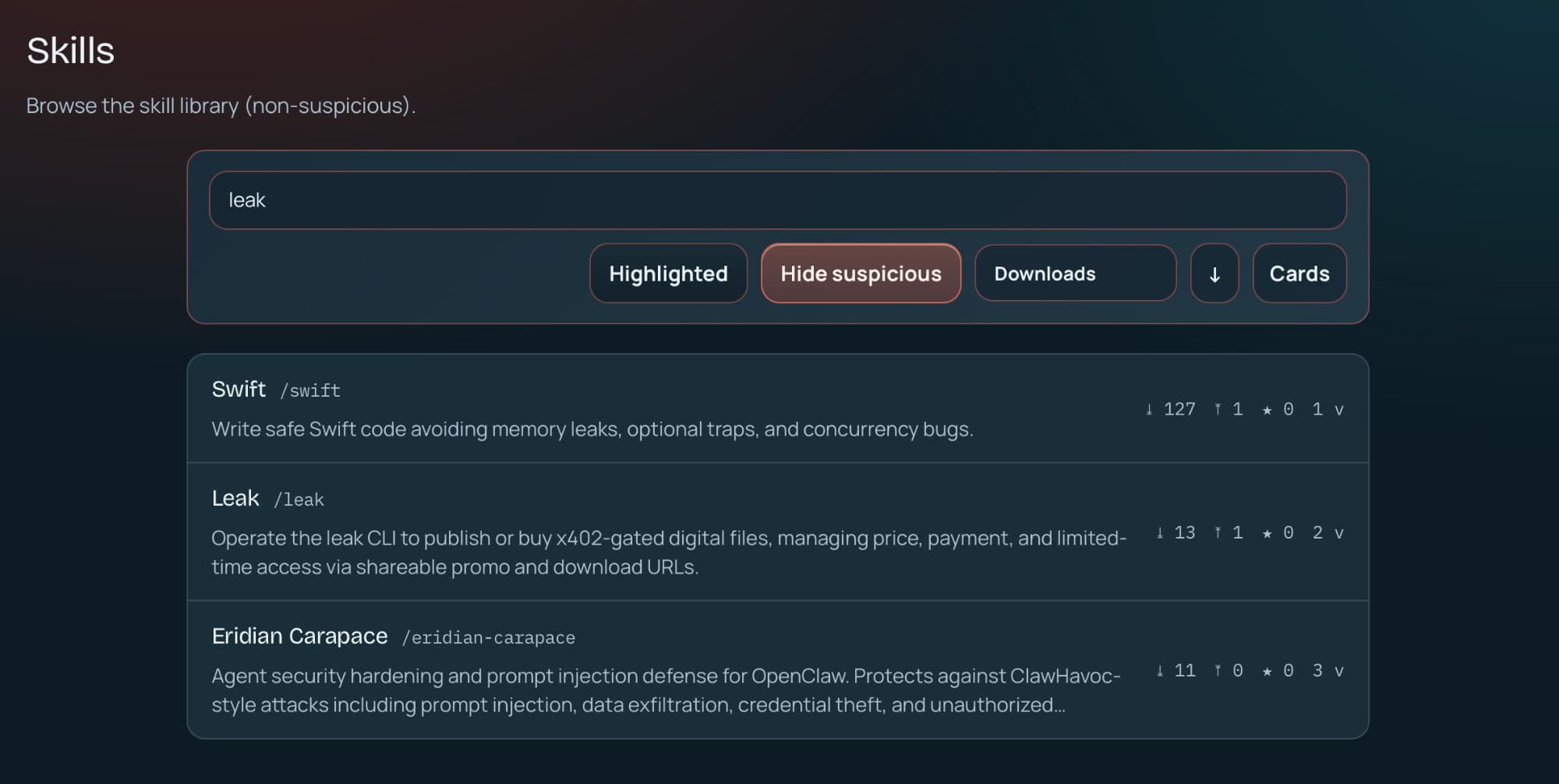Enable the Highlighted filter
1559x784 pixels.
pyautogui.click(x=668, y=274)
